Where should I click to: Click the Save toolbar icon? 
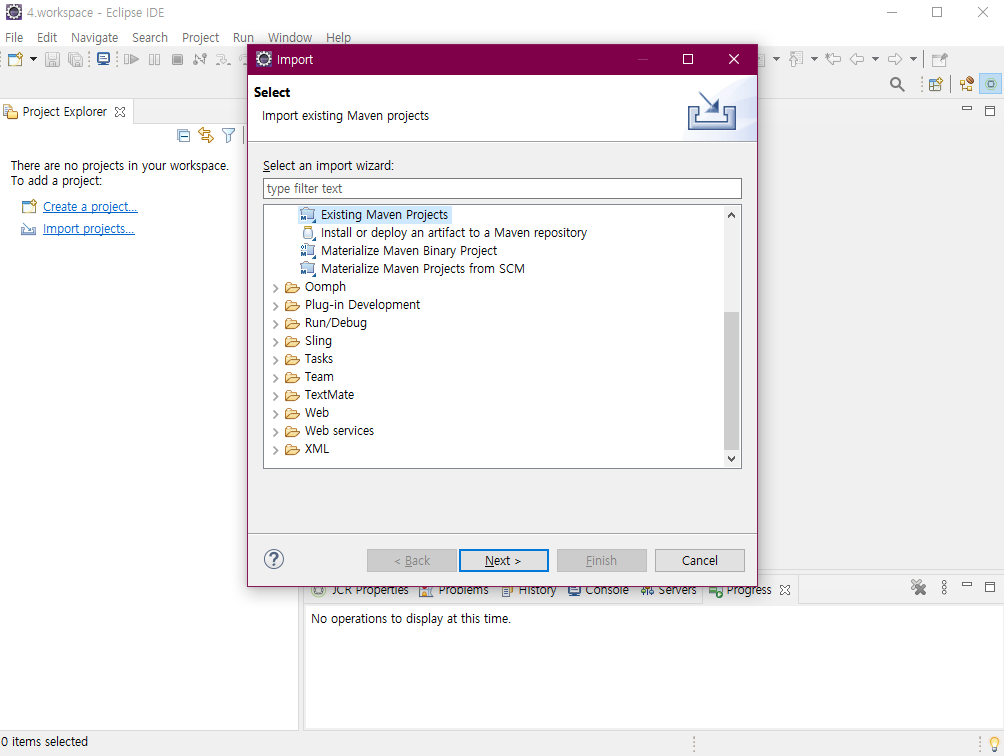(x=53, y=60)
